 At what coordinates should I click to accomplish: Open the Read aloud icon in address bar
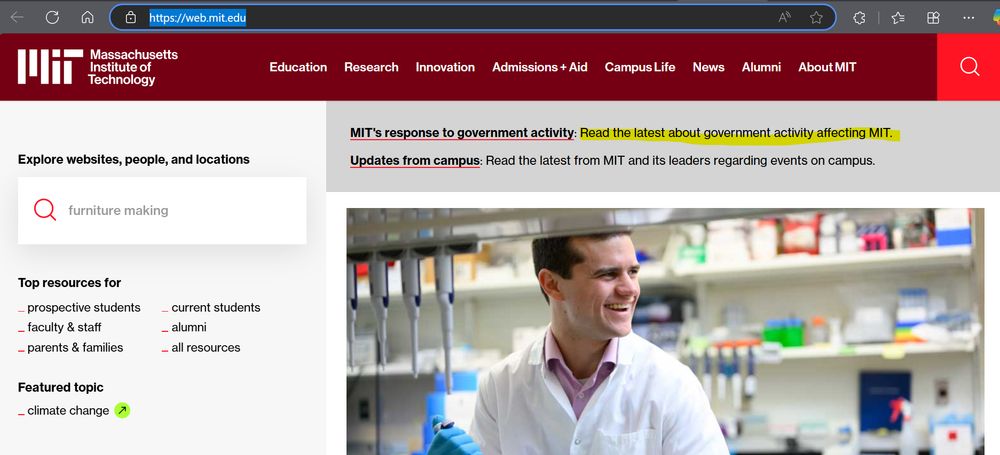(785, 18)
